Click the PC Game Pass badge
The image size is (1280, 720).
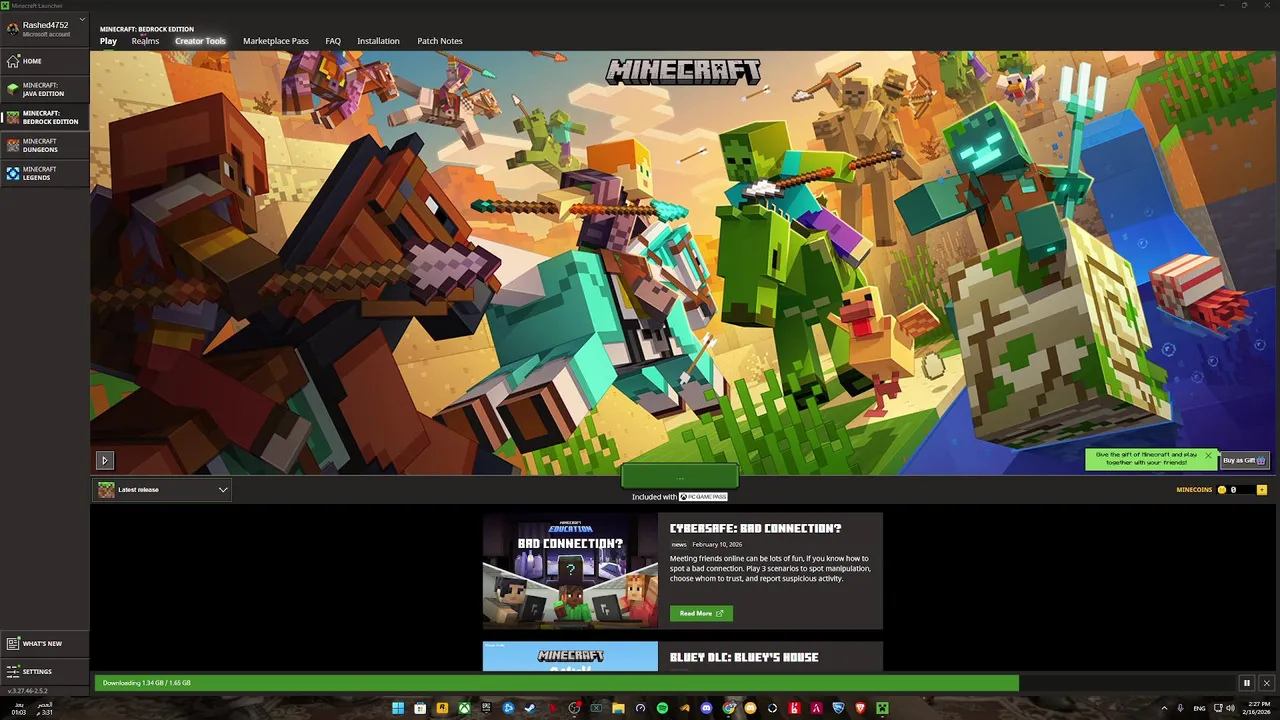click(703, 497)
